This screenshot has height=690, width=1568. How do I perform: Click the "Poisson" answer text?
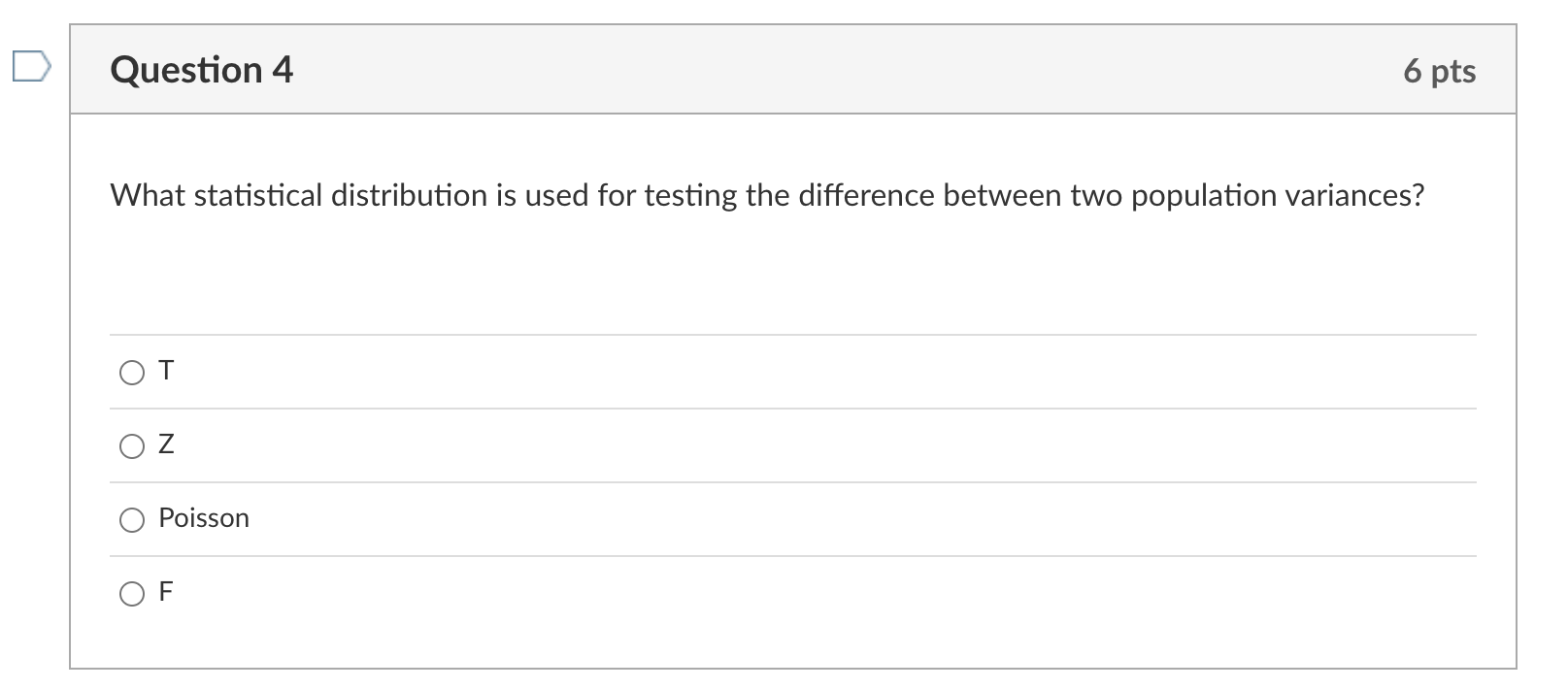coord(204,518)
